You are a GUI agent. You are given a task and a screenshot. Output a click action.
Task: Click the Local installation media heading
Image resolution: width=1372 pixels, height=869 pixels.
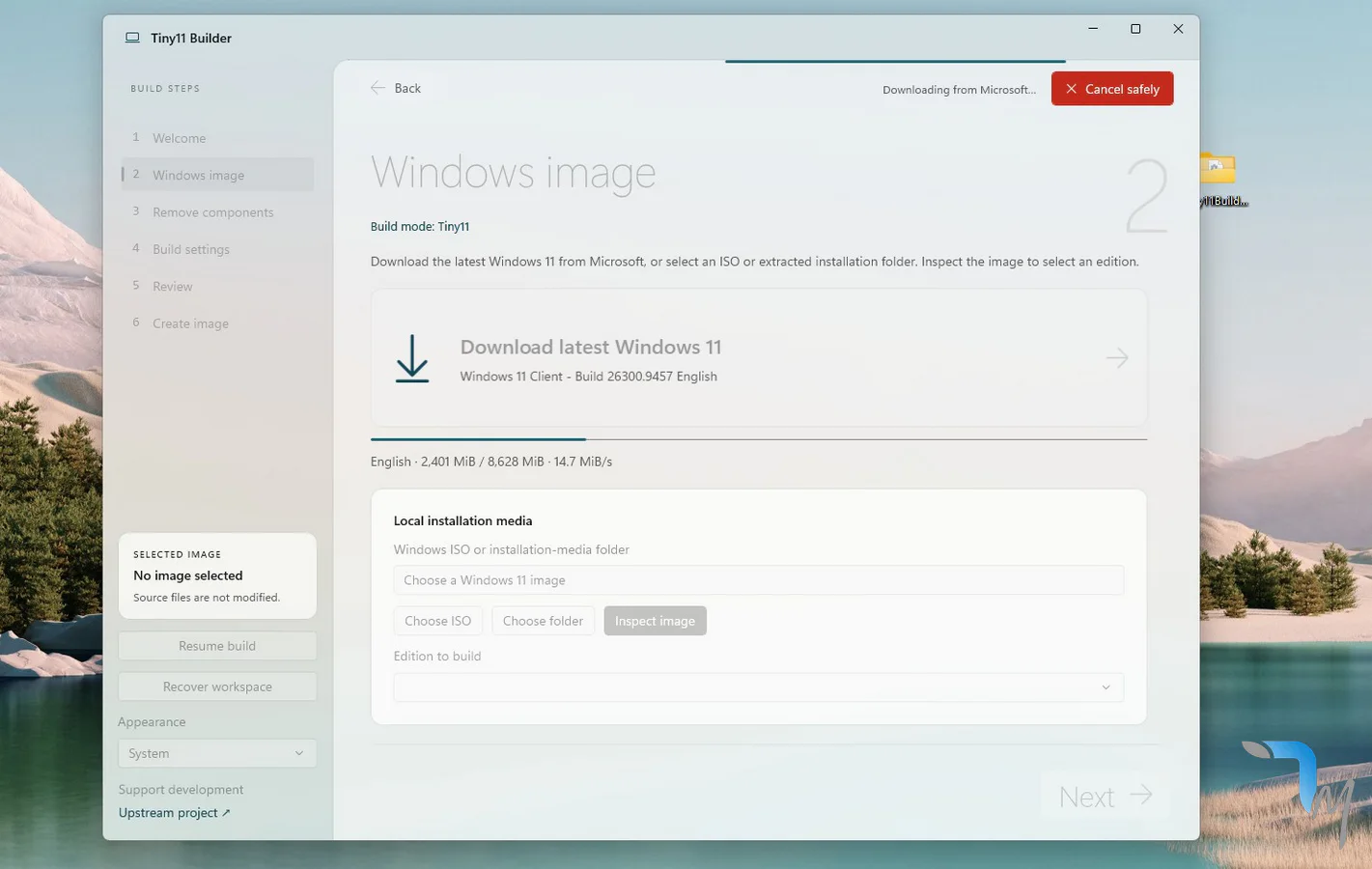point(462,520)
